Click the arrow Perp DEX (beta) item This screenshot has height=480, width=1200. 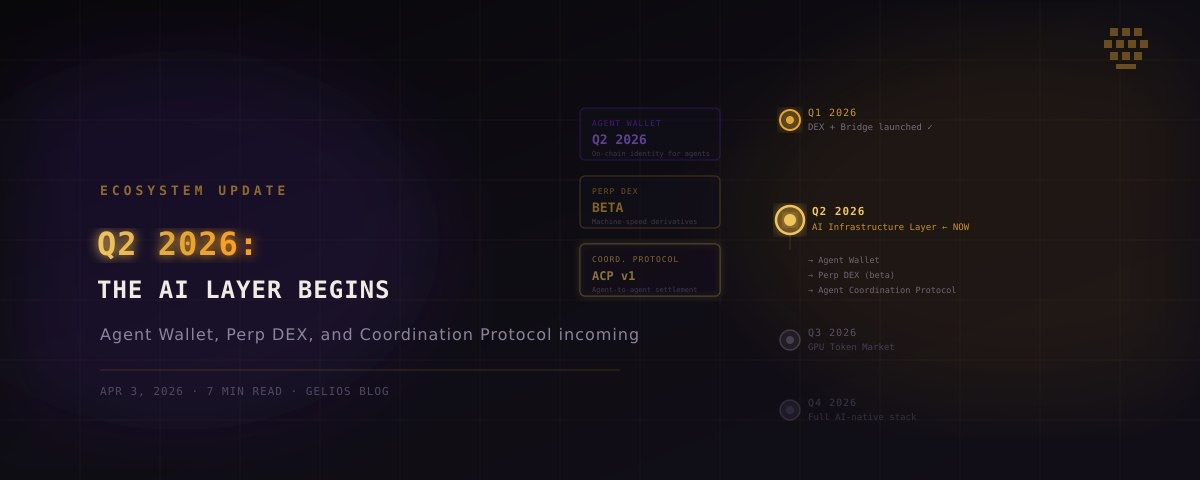click(851, 275)
